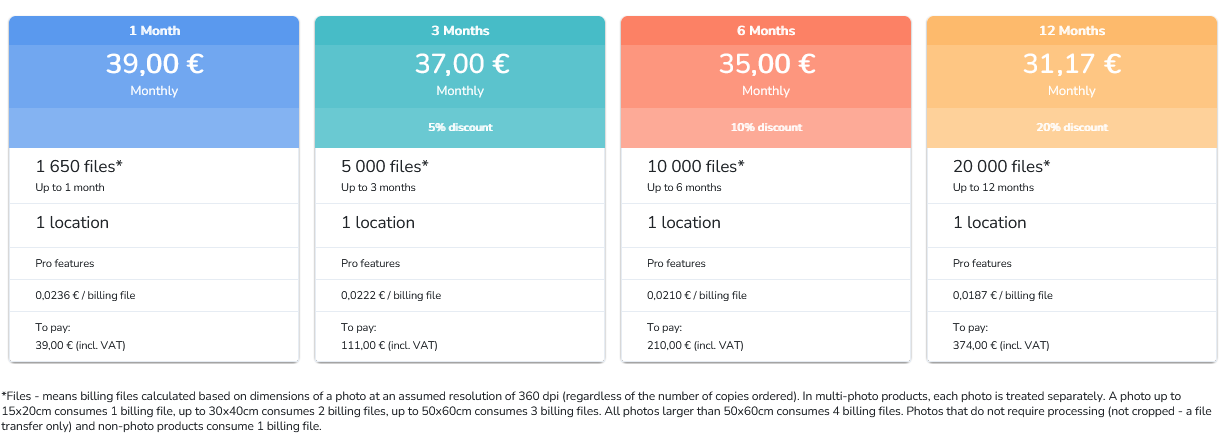1226x434 pixels.
Task: Click the 5 000 files* entry
Action: (385, 167)
